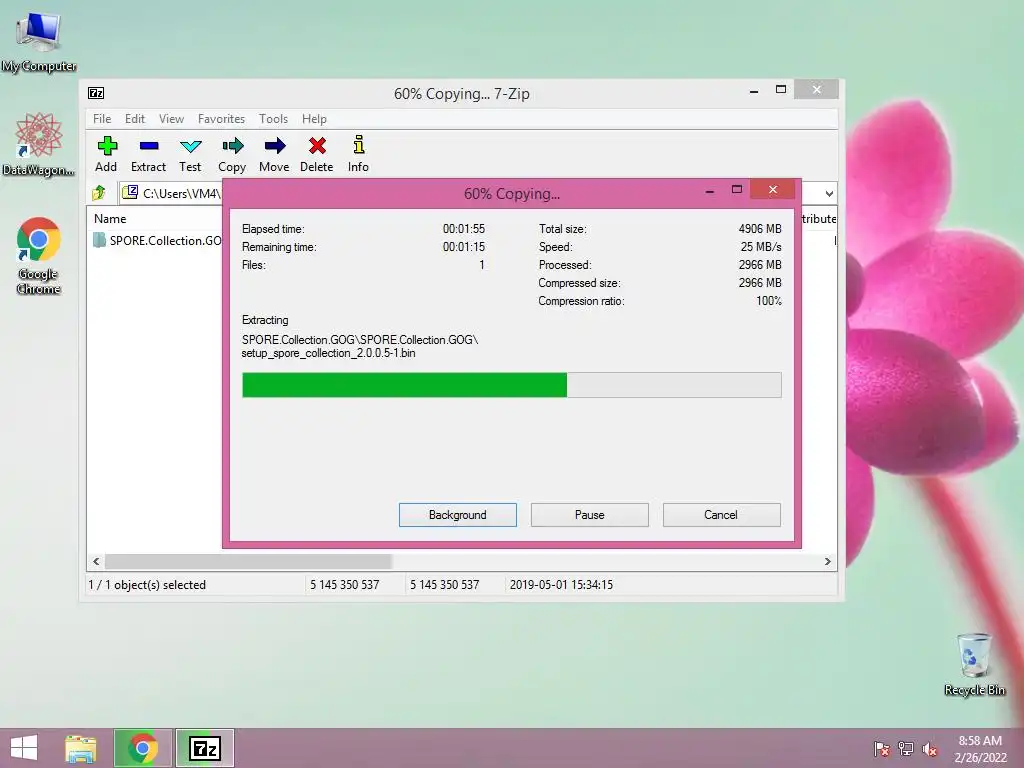Click Compression ratio value 100%

pyautogui.click(x=769, y=301)
